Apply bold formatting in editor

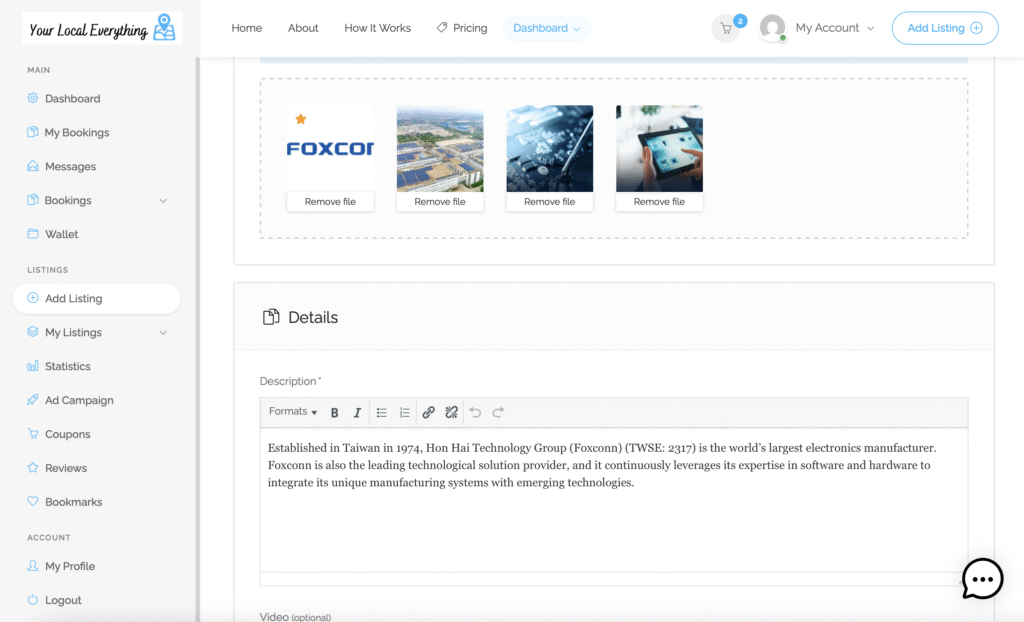click(335, 412)
